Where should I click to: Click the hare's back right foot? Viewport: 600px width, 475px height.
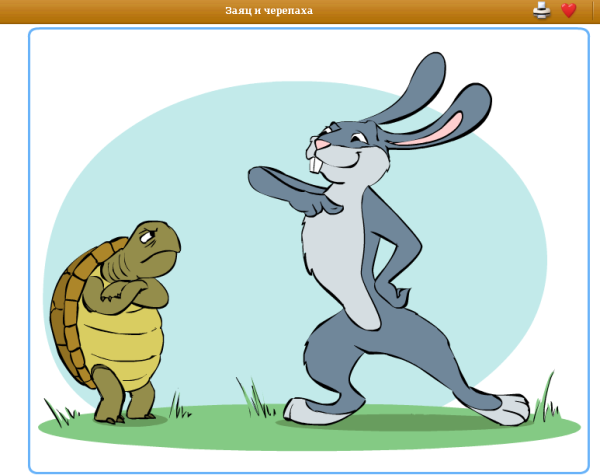tap(503, 407)
